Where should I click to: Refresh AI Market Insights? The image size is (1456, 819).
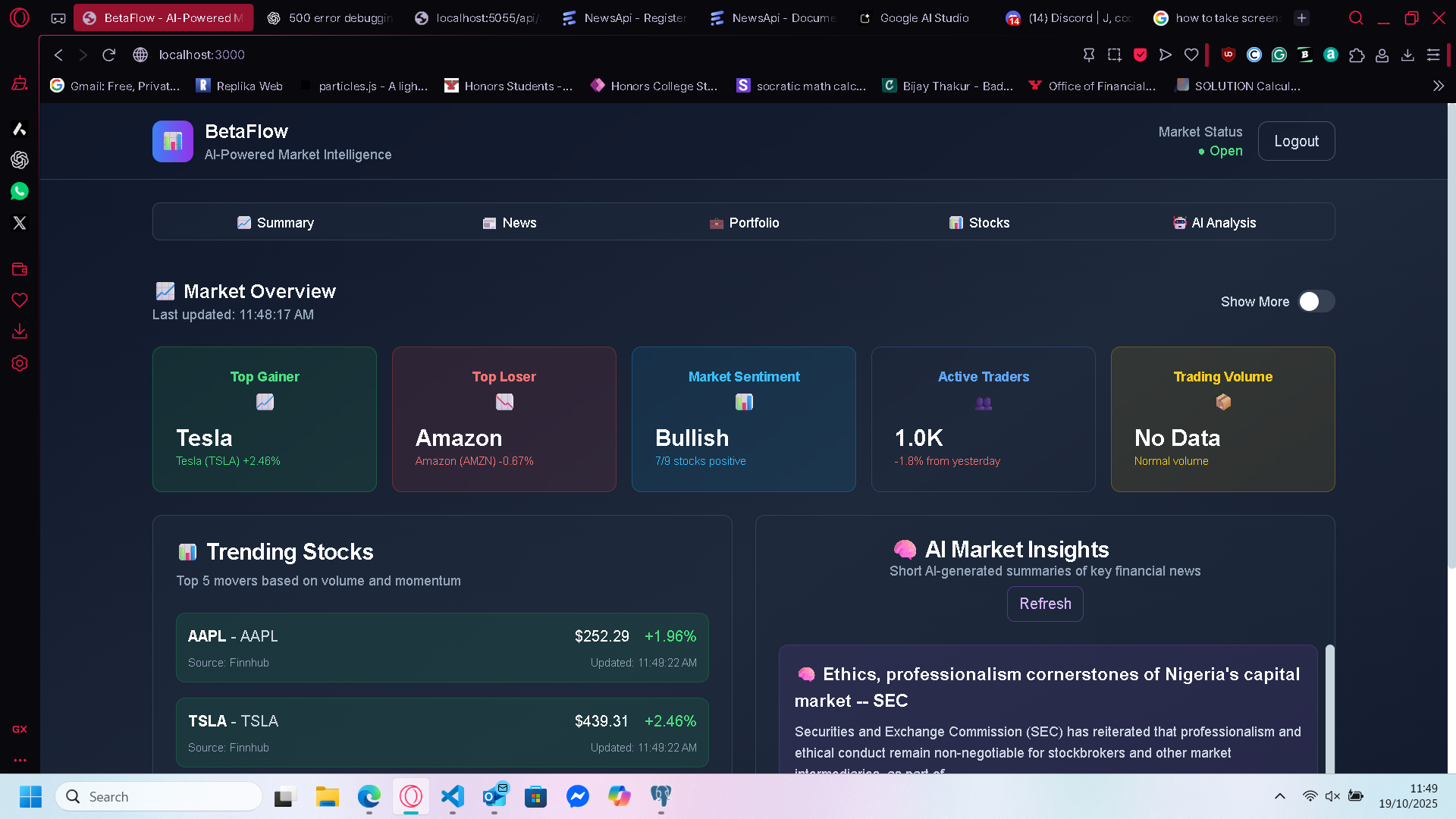(x=1045, y=604)
